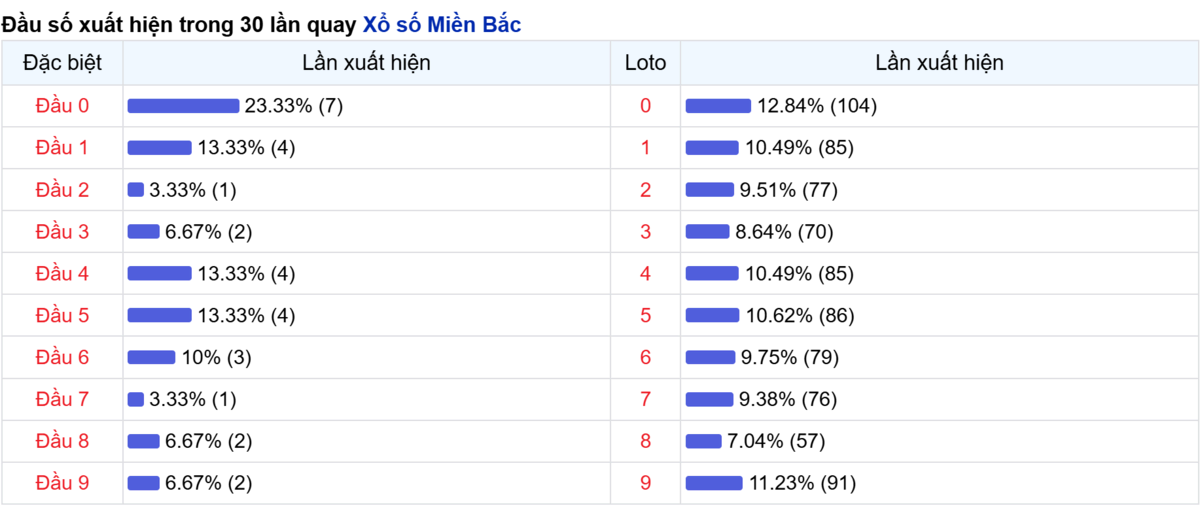Open the Xổ số Miền Bắc link

441,25
